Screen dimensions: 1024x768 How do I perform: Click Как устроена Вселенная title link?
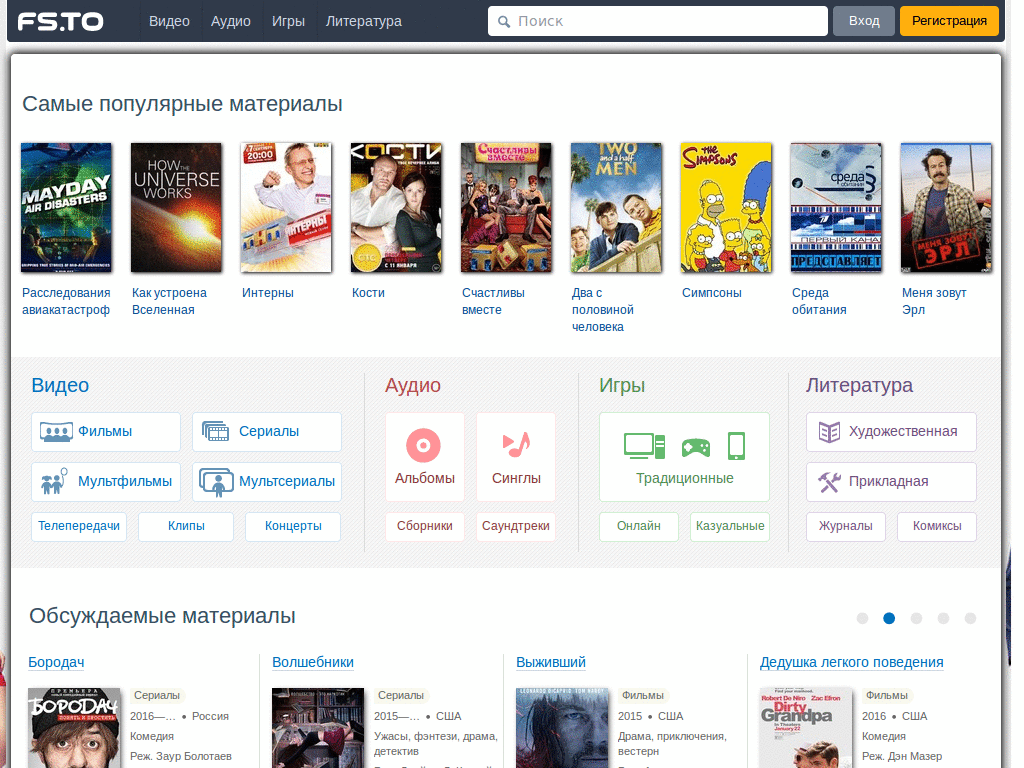coord(169,301)
